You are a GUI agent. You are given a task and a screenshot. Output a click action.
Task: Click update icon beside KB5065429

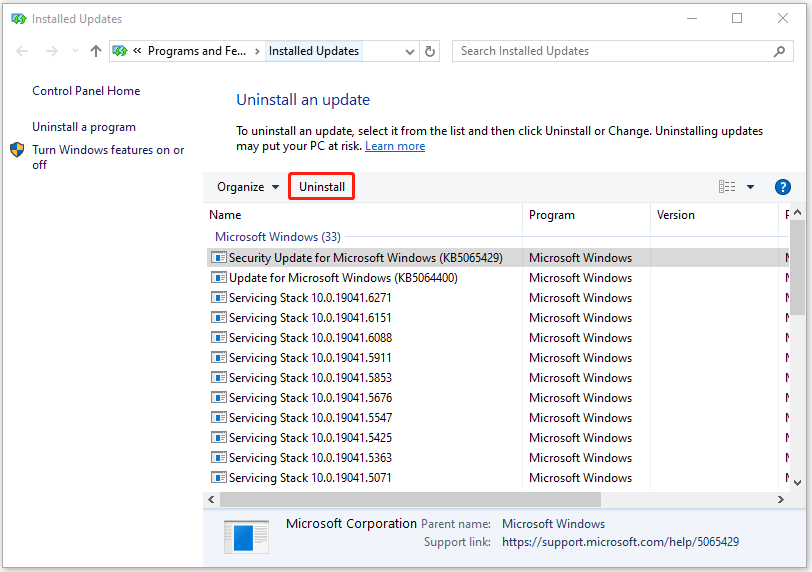click(x=219, y=257)
